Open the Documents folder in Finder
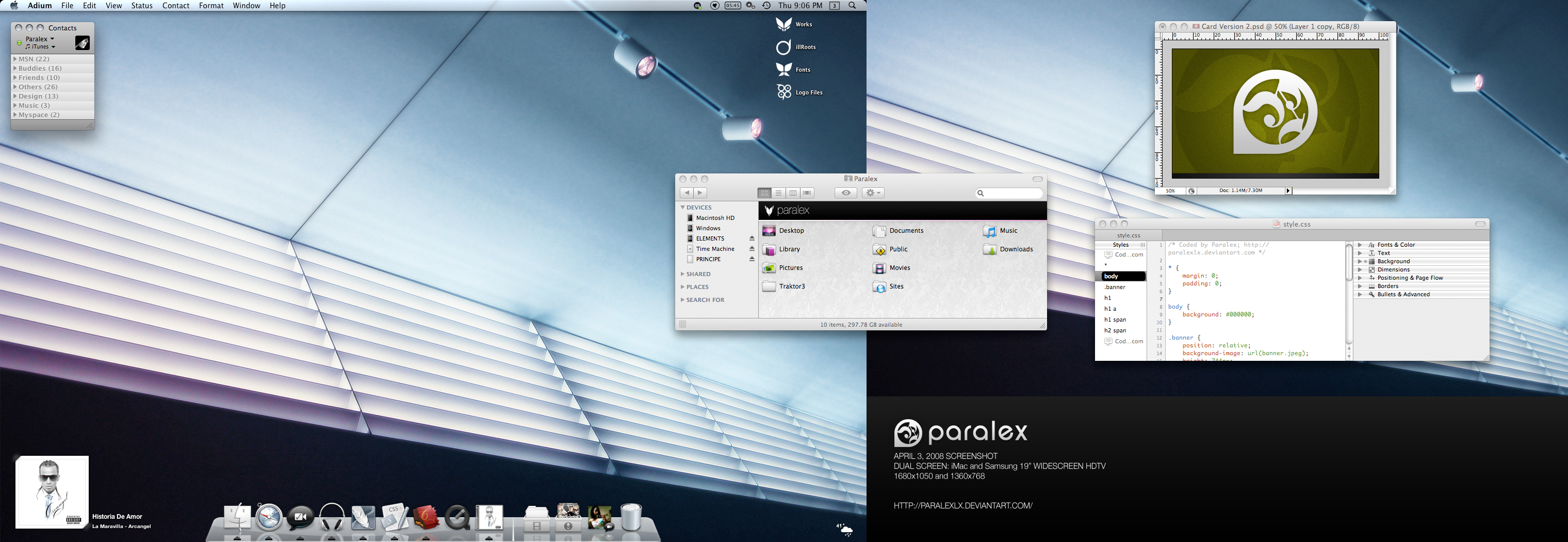Image resolution: width=1568 pixels, height=542 pixels. coord(898,231)
